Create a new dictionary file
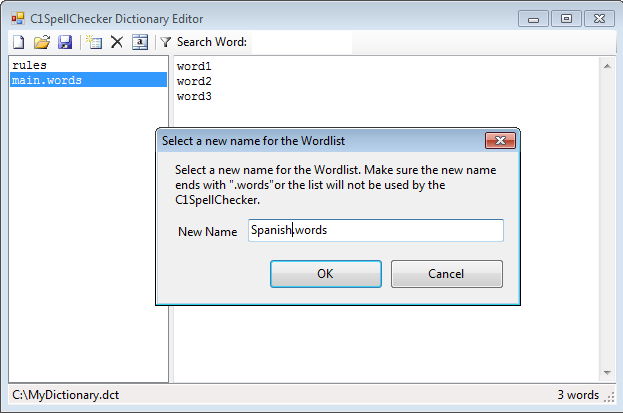This screenshot has width=623, height=413. click(19, 42)
